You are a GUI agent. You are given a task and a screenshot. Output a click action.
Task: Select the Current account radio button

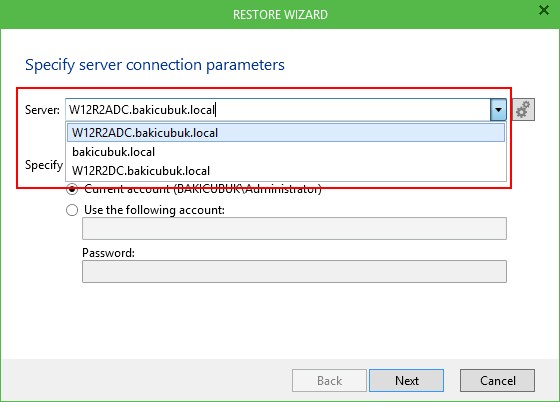point(72,189)
